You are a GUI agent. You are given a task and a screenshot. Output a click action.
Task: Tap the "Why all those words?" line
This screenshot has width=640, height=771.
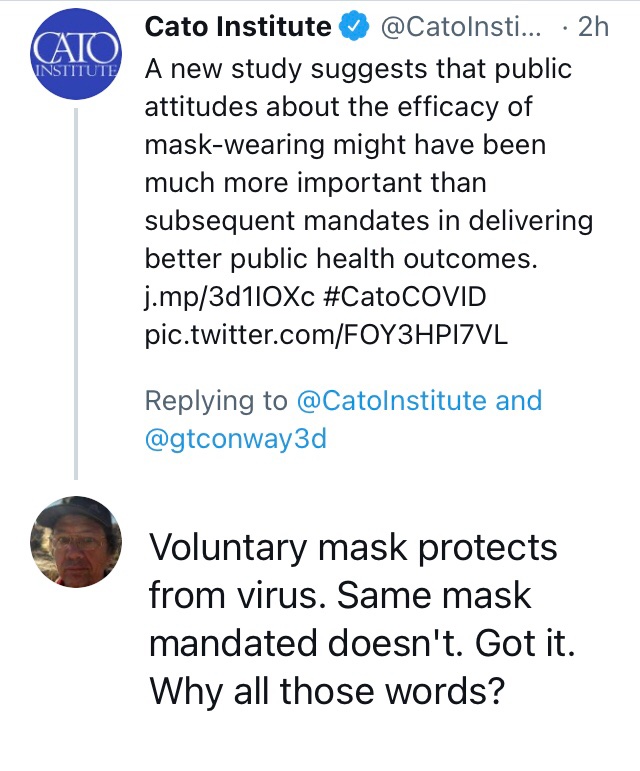[x=324, y=691]
